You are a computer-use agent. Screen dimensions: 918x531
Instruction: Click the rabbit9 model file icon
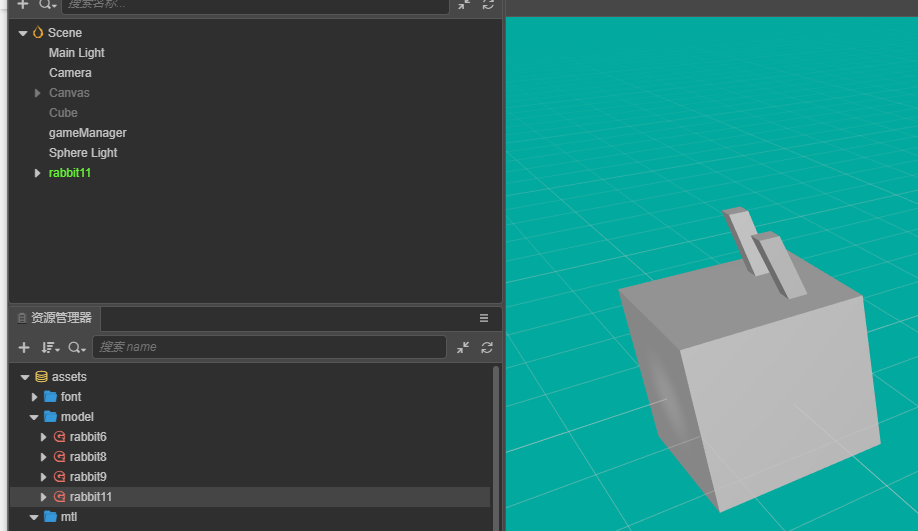point(59,476)
